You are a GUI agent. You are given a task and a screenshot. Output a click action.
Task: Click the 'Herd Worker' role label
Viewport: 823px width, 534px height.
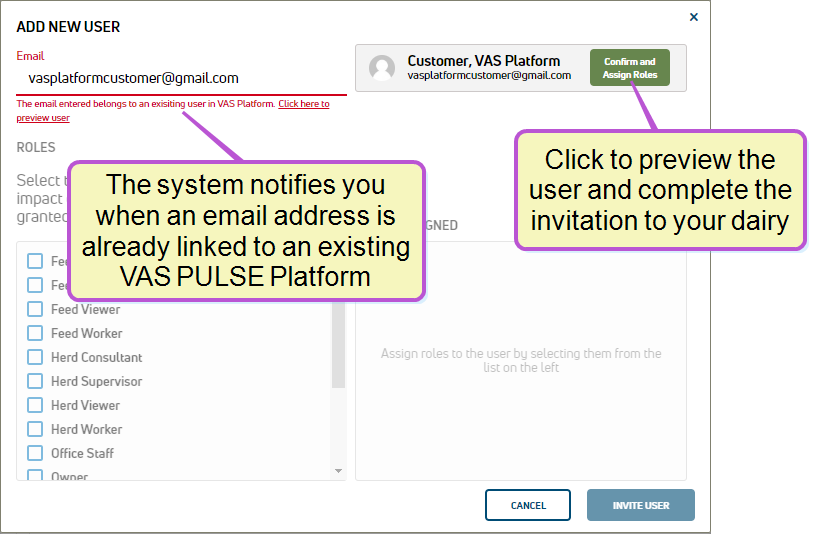tap(87, 429)
